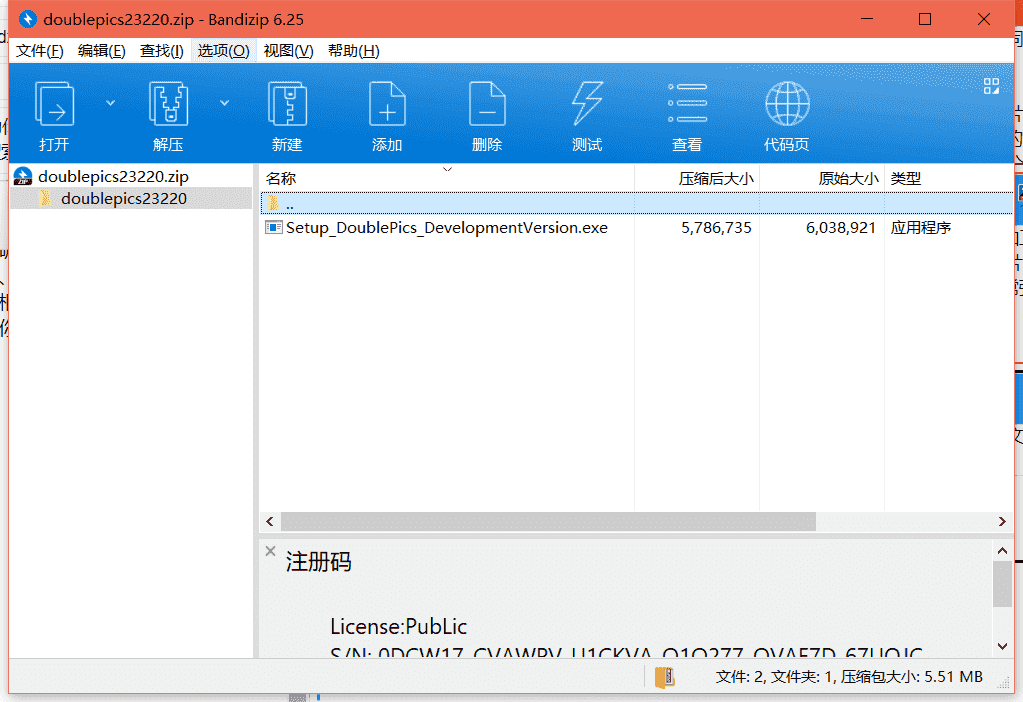Click the View (查看) list icon

tap(687, 103)
